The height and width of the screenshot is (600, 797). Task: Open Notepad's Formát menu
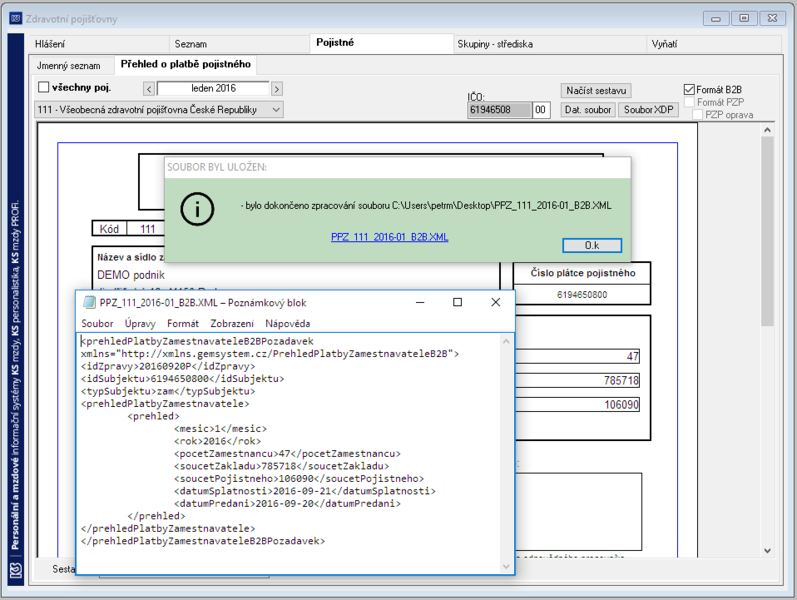click(183, 323)
